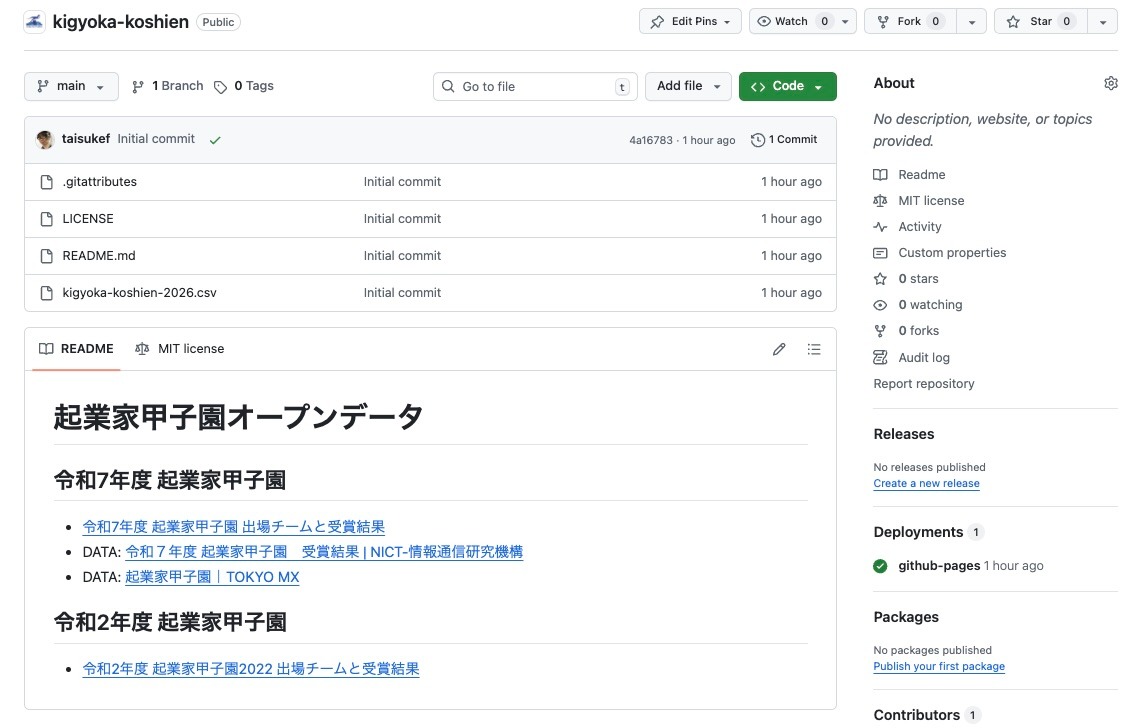Open the kigyoka-koshien-2026.csv file
Screen dimensions: 1140x728
139,293
